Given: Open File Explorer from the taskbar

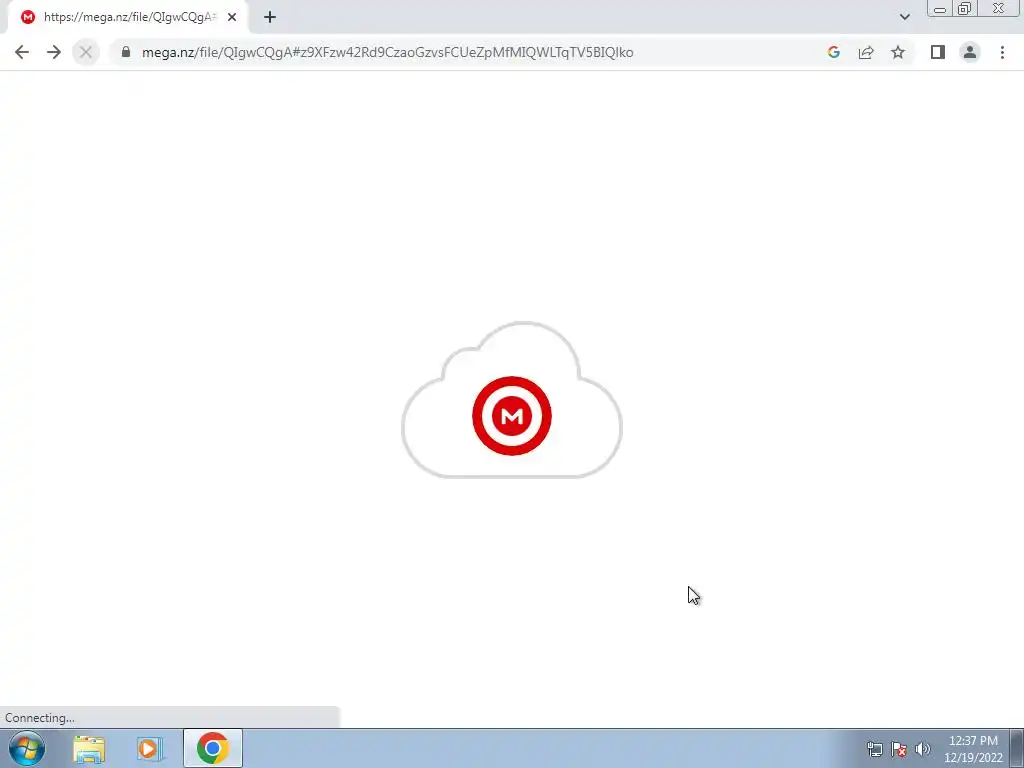Looking at the screenshot, I should click(89, 749).
